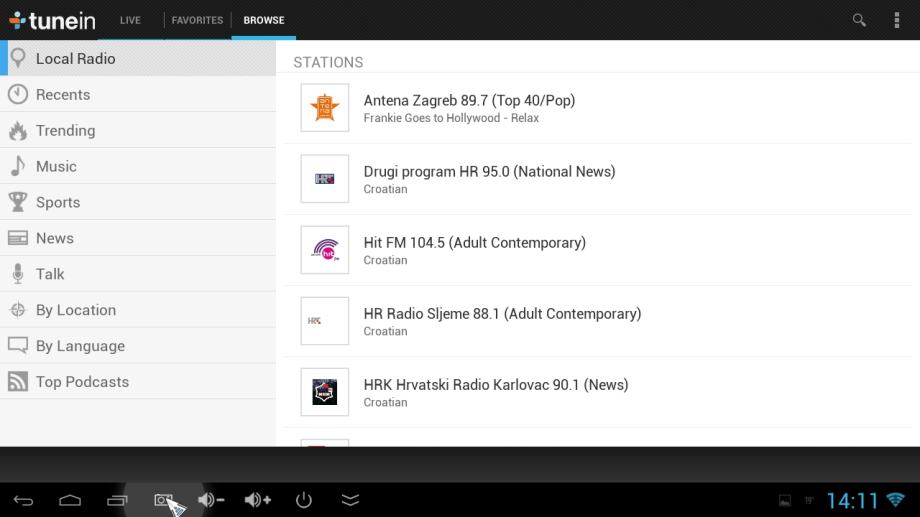920x517 pixels.
Task: Switch to the LIVE tab
Action: pyautogui.click(x=130, y=20)
